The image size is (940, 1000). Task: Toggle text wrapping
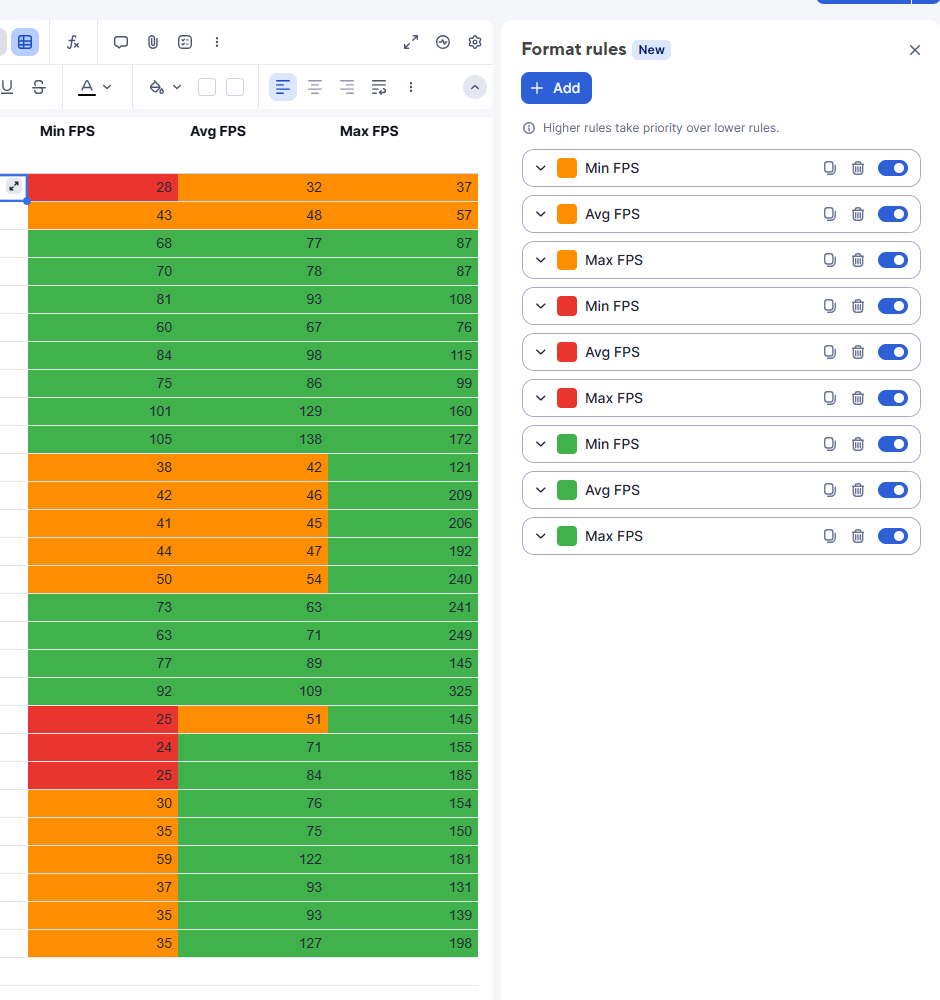(379, 87)
